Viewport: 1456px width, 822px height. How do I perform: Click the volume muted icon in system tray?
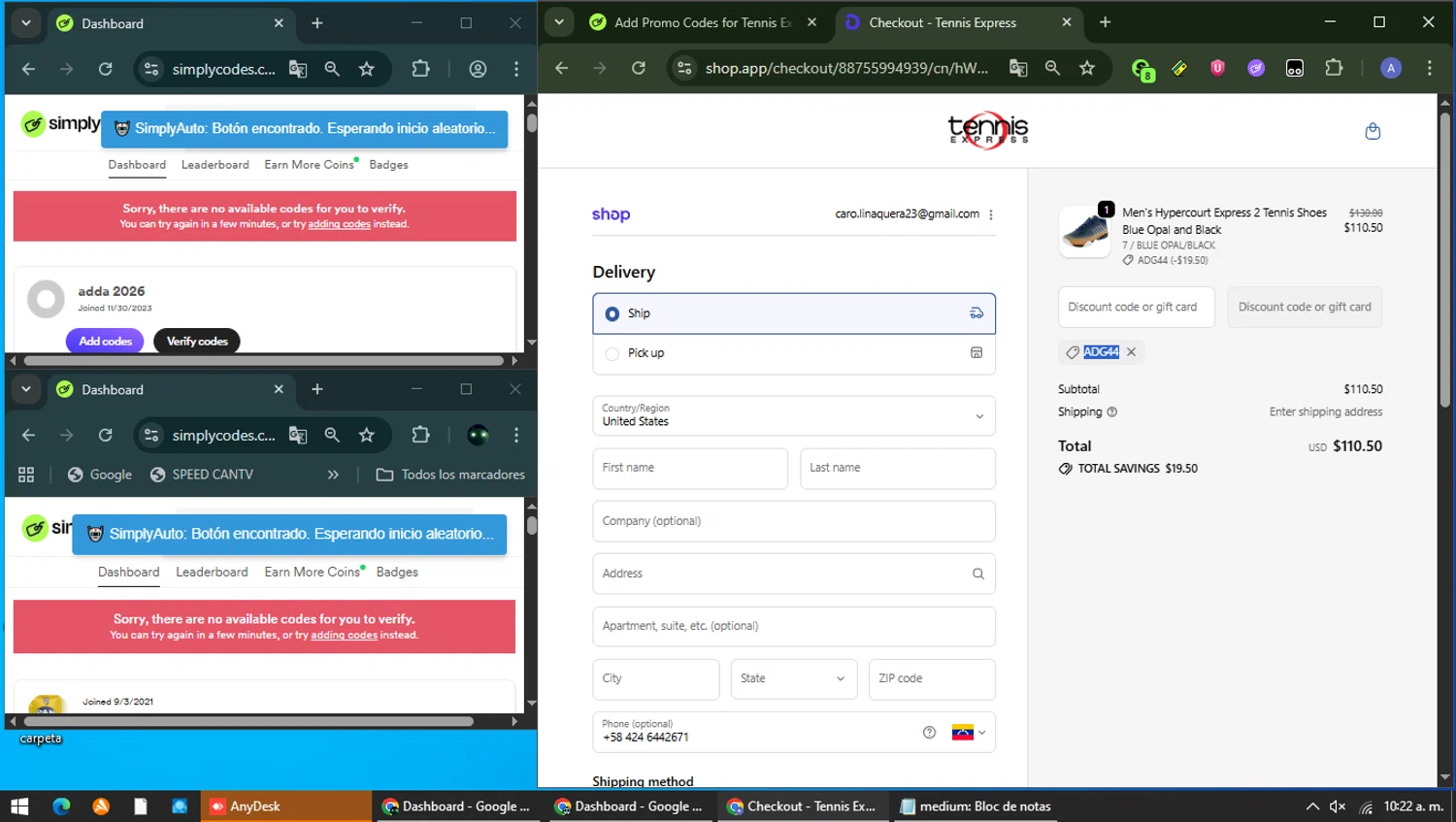(x=1338, y=806)
